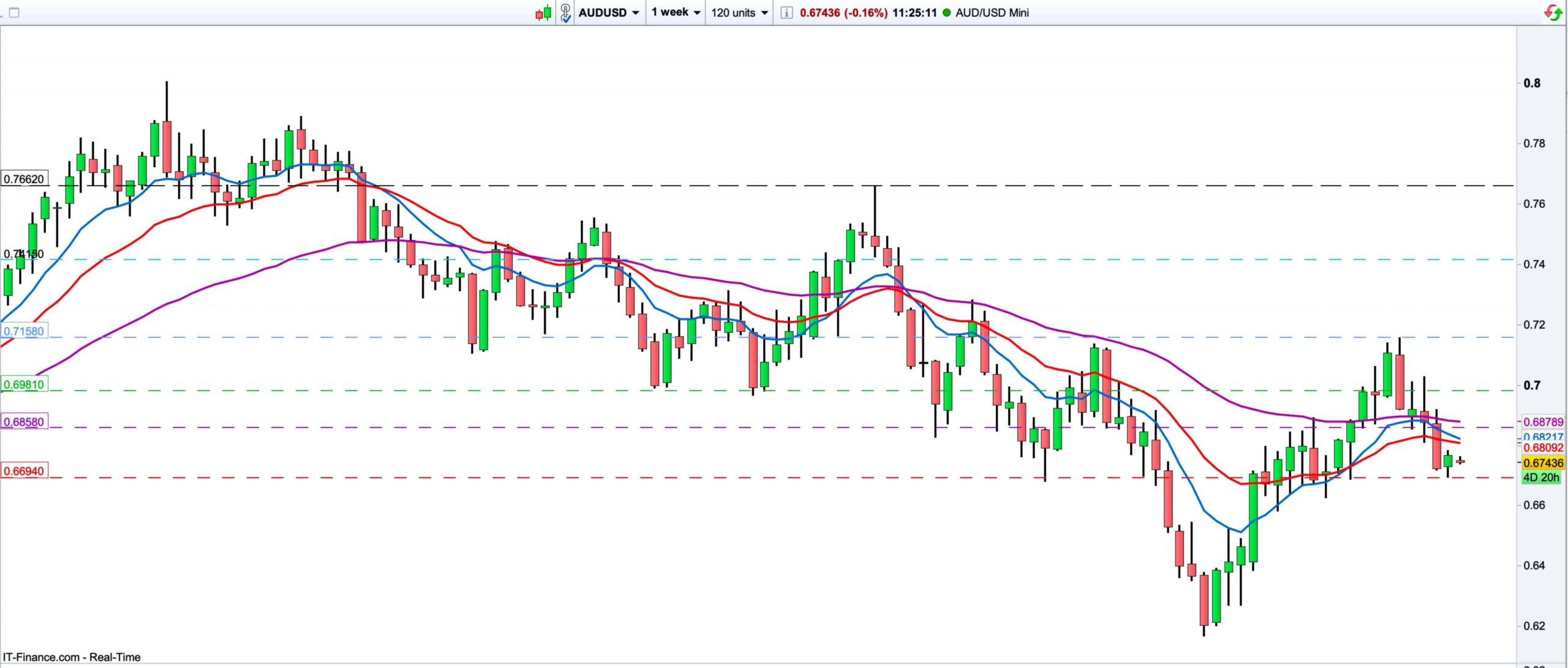This screenshot has height=668, width=1568.
Task: Expand the 1 week timeframe dropdown
Action: 676,12
